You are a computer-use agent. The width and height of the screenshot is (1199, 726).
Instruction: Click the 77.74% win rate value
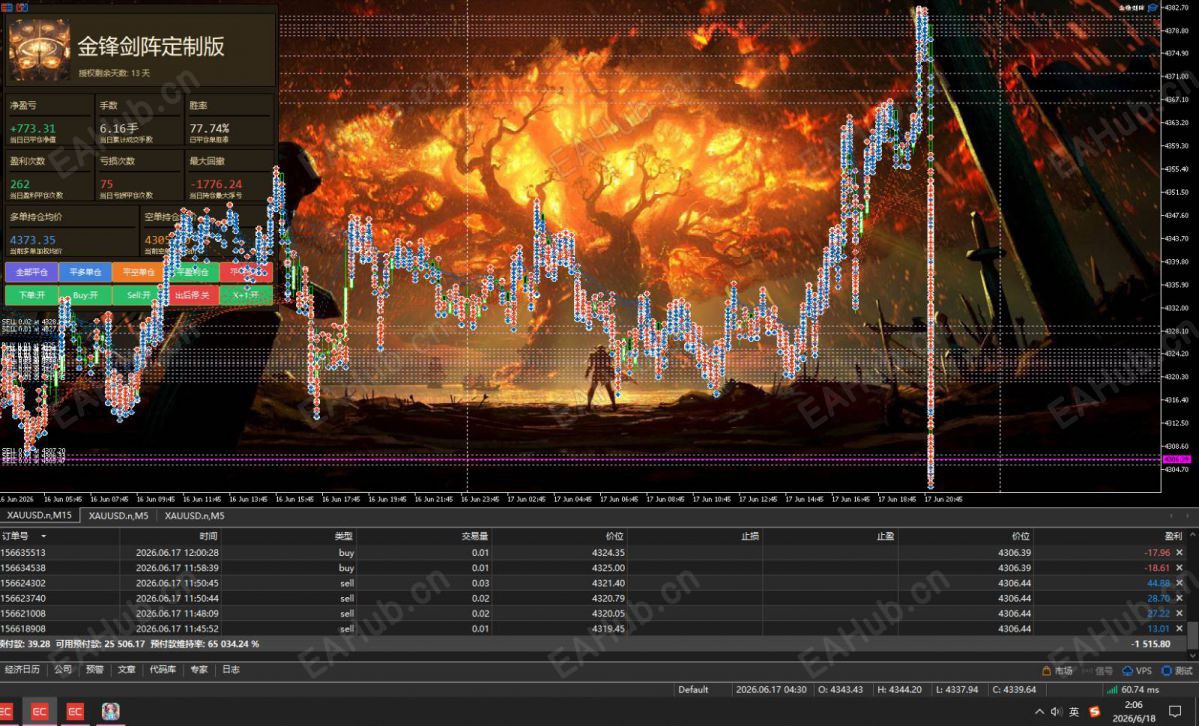(x=209, y=129)
